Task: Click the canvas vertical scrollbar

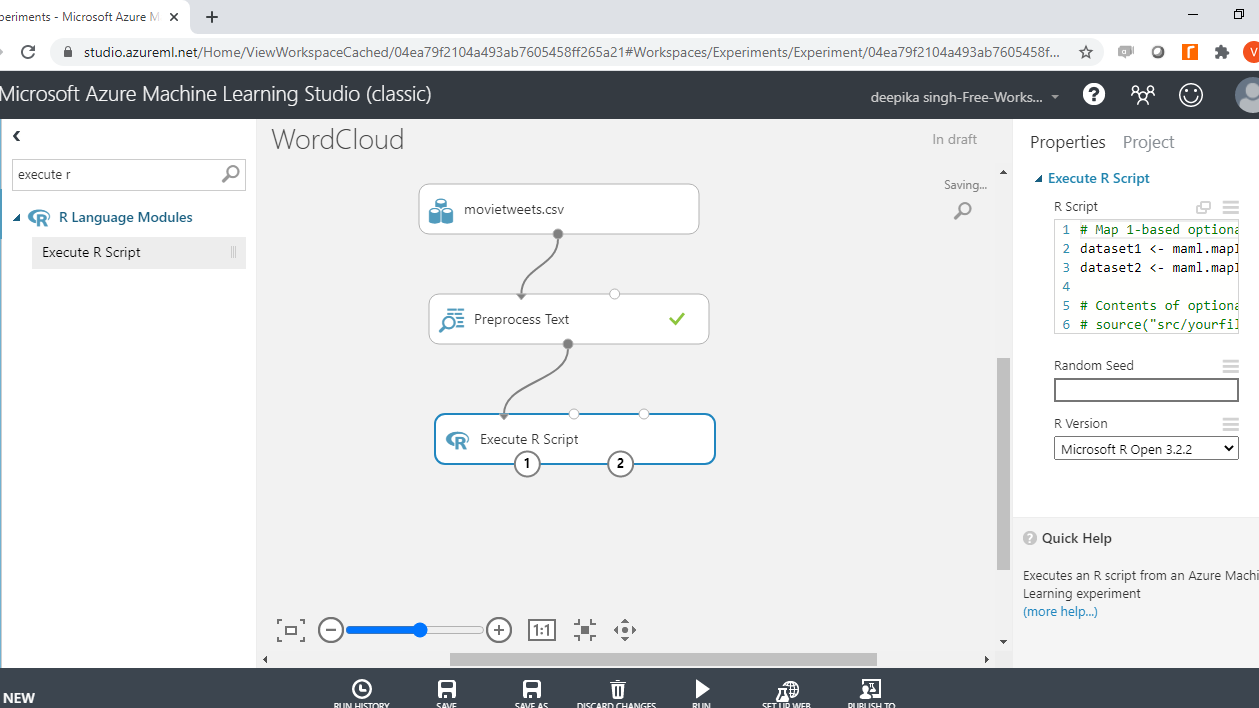Action: (1003, 463)
